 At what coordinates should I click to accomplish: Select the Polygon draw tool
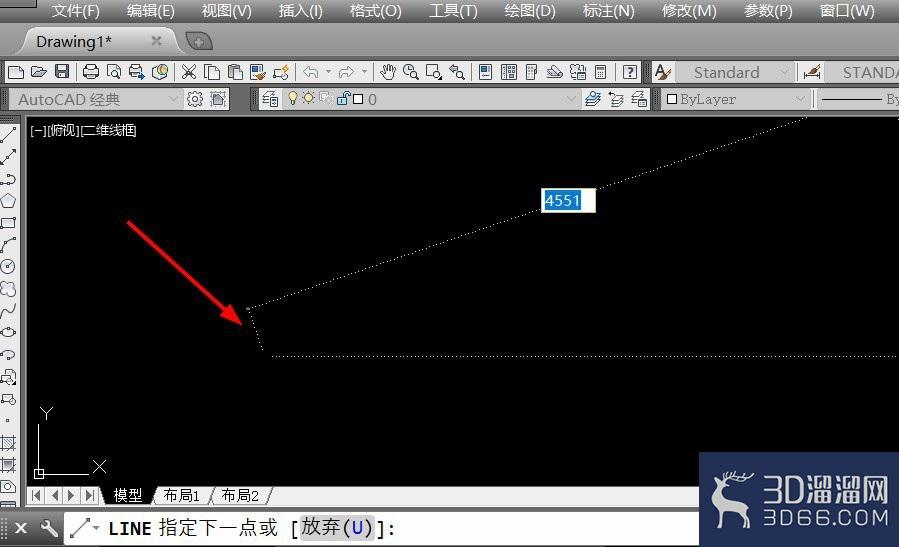(8, 201)
